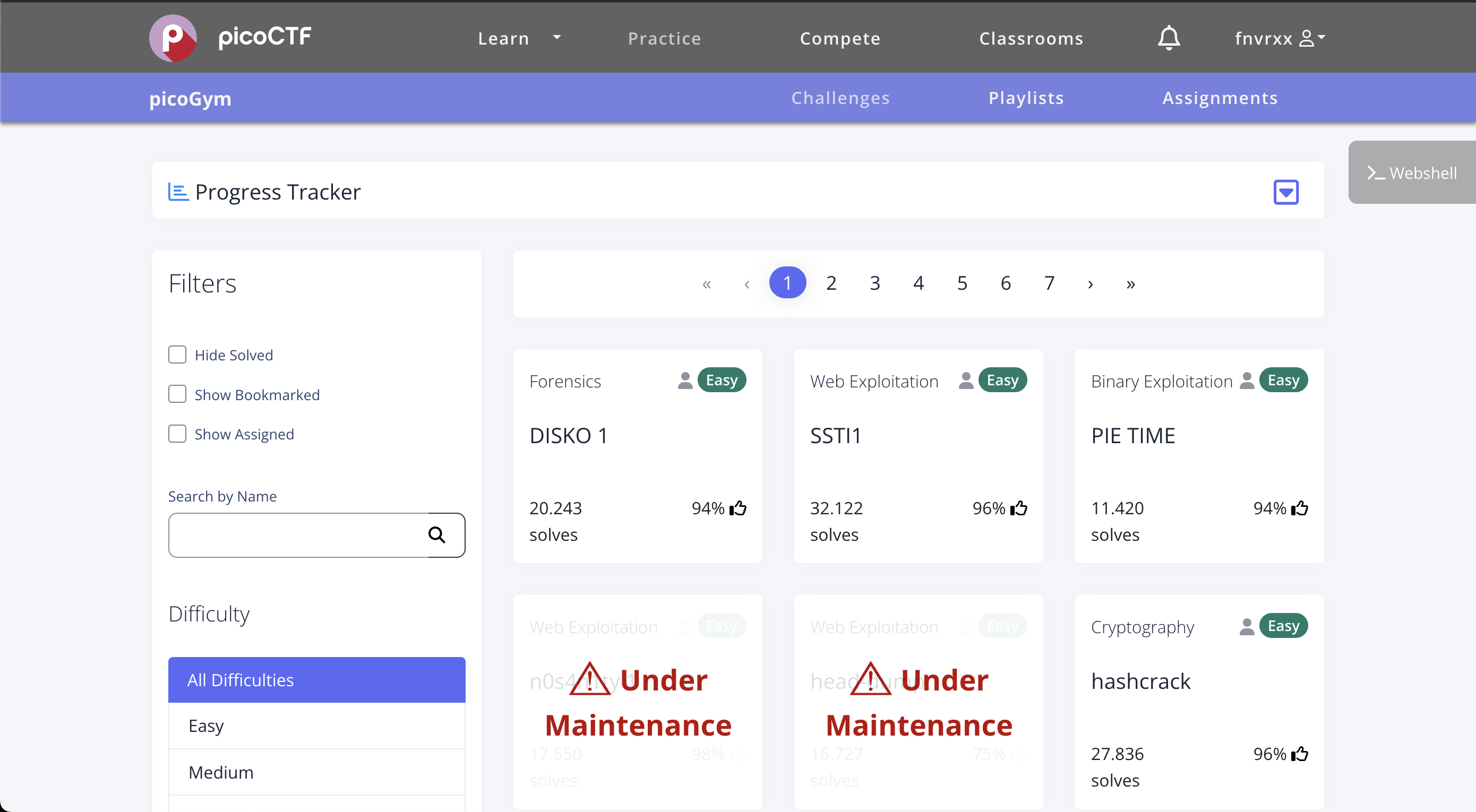The height and width of the screenshot is (812, 1476).
Task: Go to page 3 of challenges
Action: click(874, 283)
